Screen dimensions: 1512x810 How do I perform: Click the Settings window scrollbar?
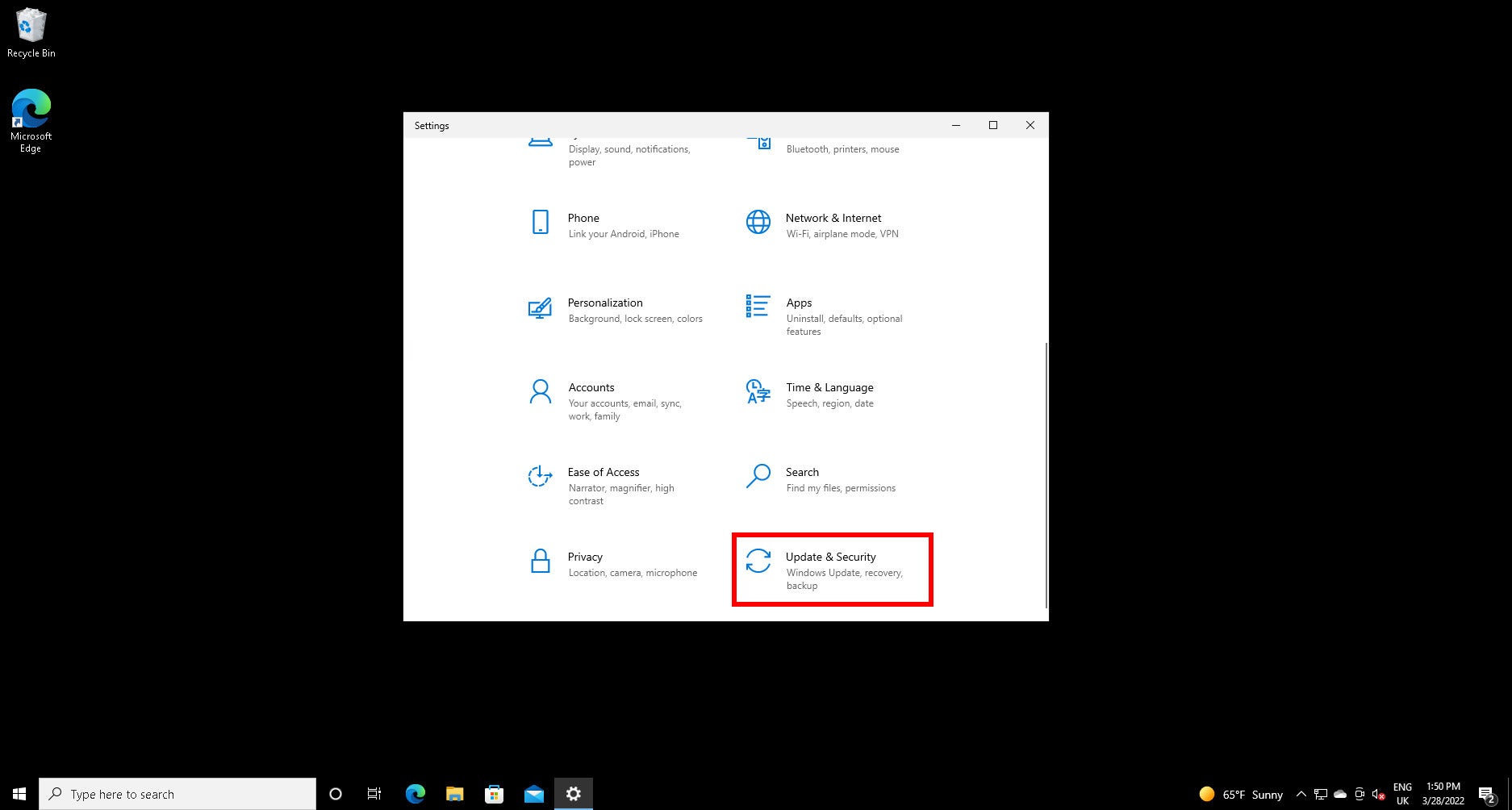(1046, 474)
